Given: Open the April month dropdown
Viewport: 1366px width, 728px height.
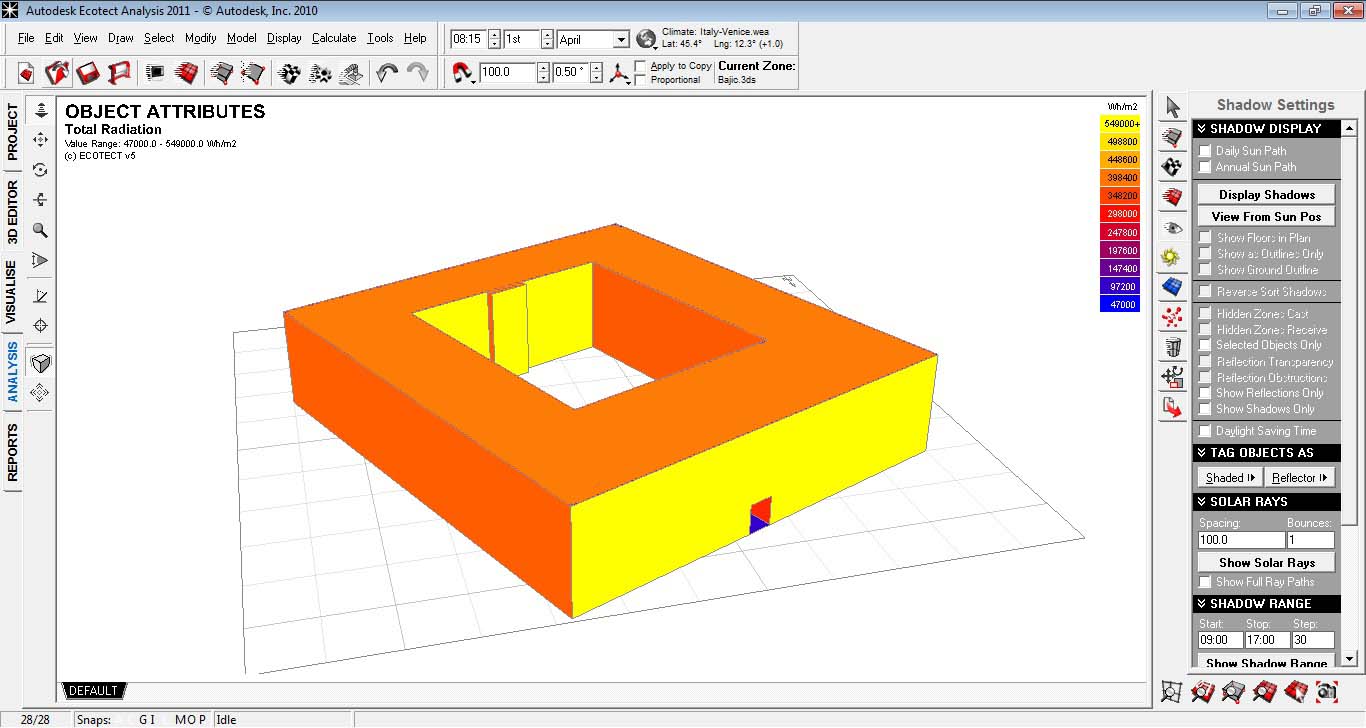Looking at the screenshot, I should coord(620,40).
